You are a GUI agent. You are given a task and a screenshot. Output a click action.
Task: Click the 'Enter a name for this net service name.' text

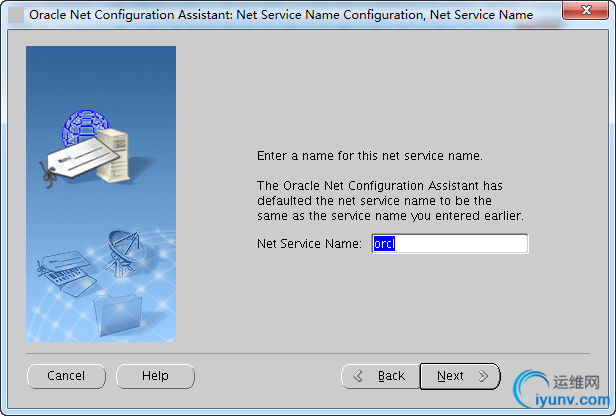pyautogui.click(x=370, y=156)
